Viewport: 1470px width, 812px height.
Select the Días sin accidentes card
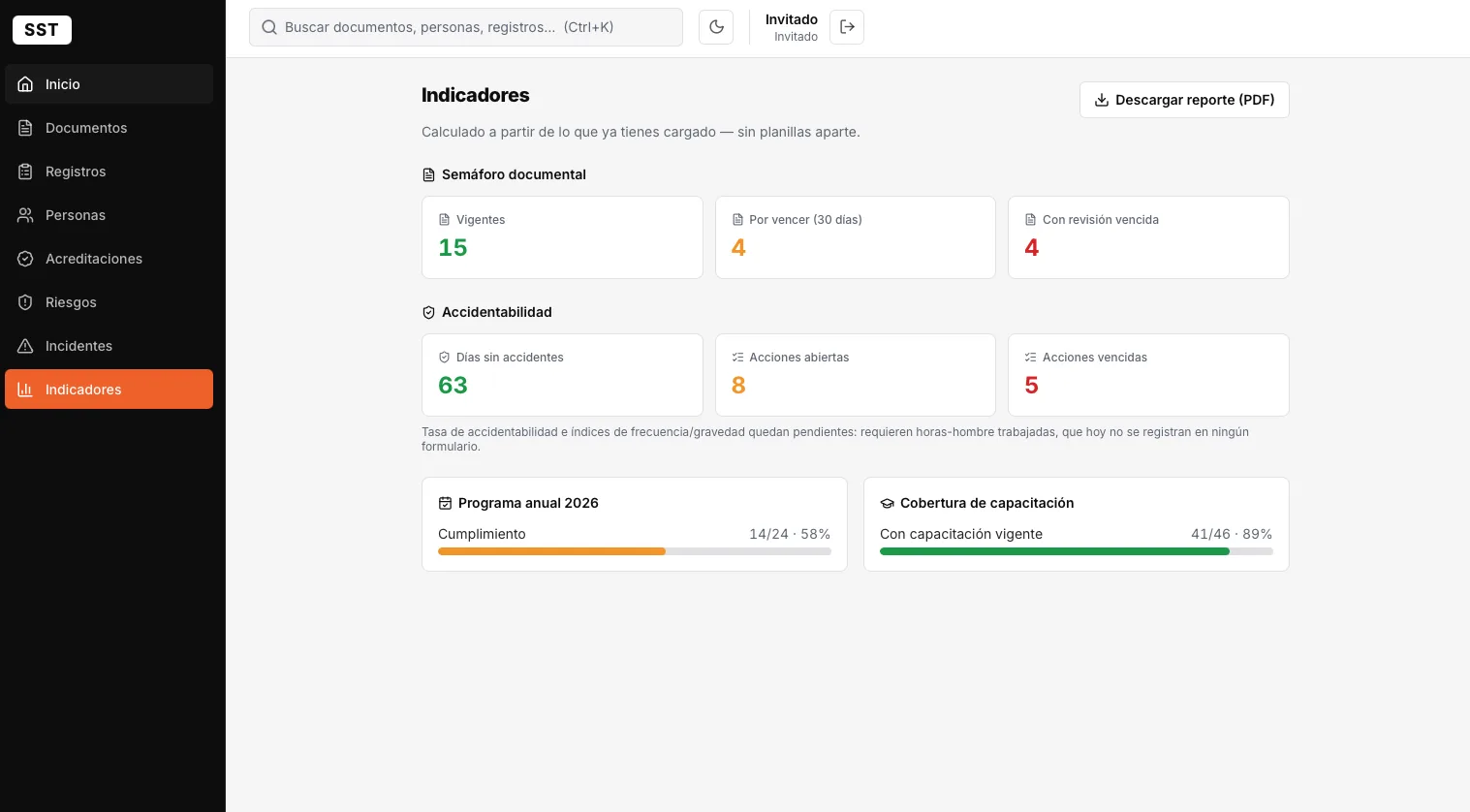[x=562, y=375]
